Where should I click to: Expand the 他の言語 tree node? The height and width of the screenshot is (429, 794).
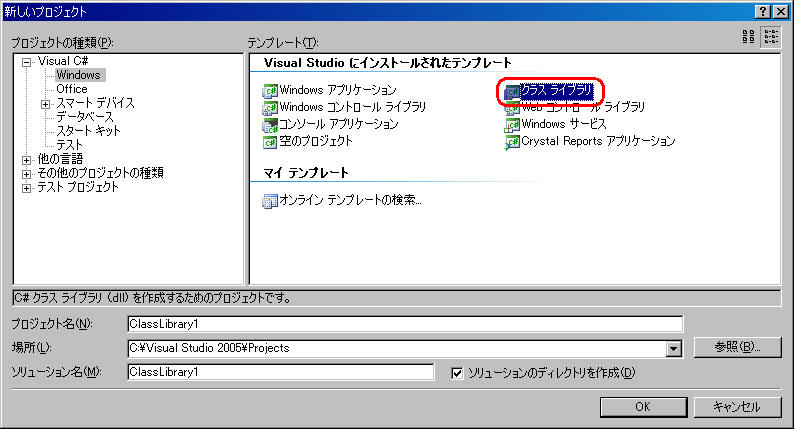tap(27, 159)
